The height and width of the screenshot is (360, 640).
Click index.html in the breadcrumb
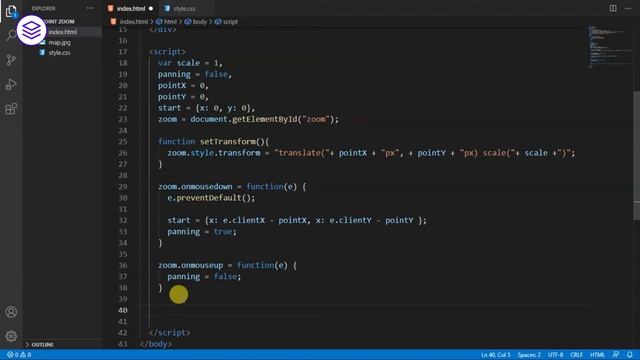[133, 22]
